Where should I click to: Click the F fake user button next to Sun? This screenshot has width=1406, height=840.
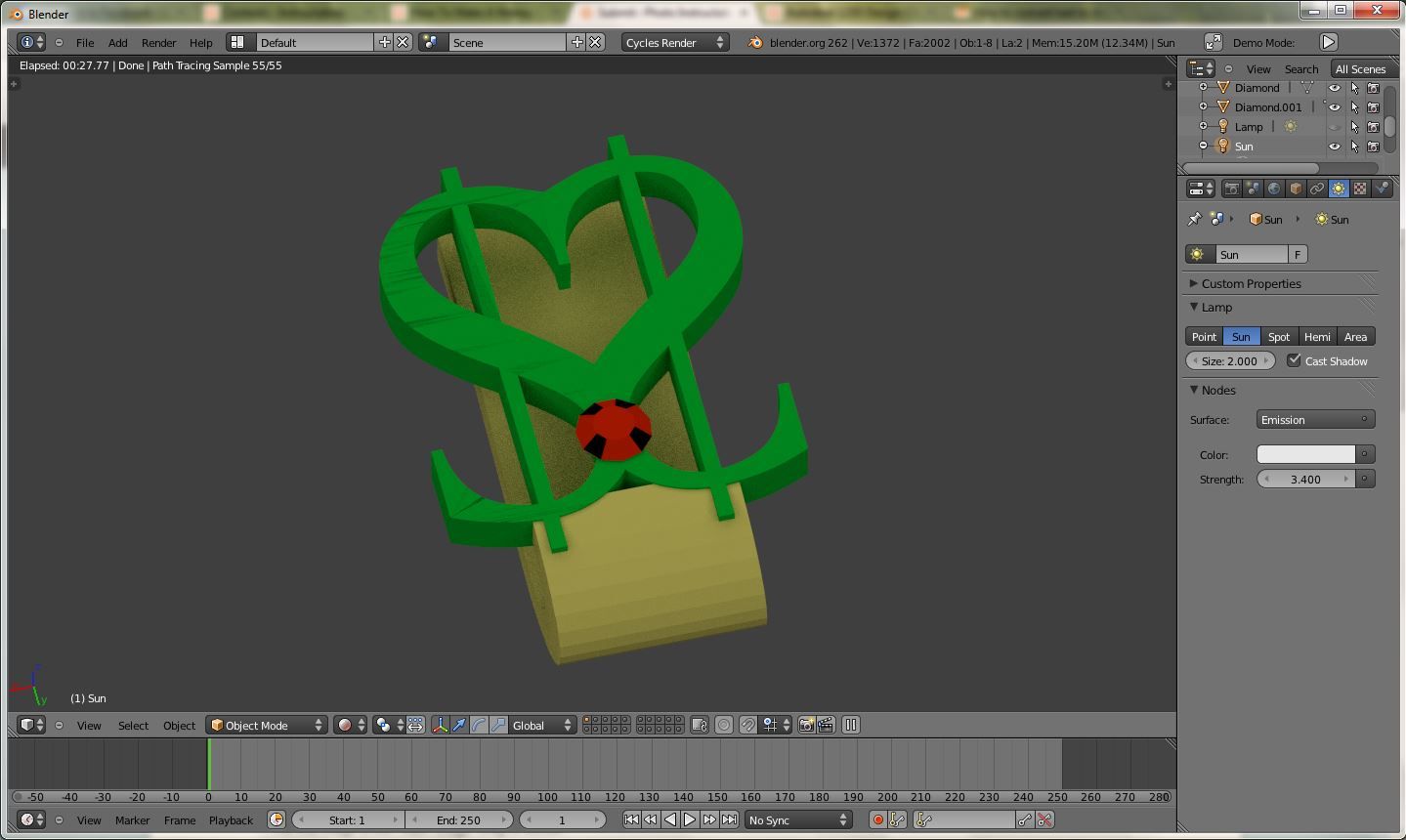pos(1298,254)
